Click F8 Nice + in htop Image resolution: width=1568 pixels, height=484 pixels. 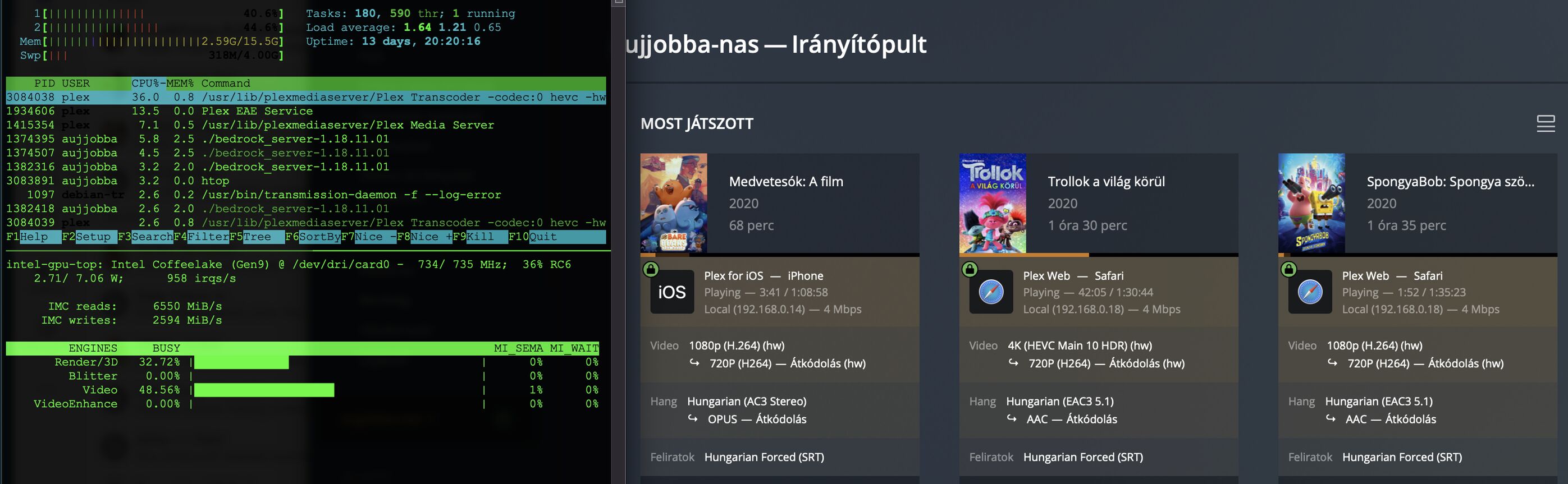pyautogui.click(x=424, y=237)
